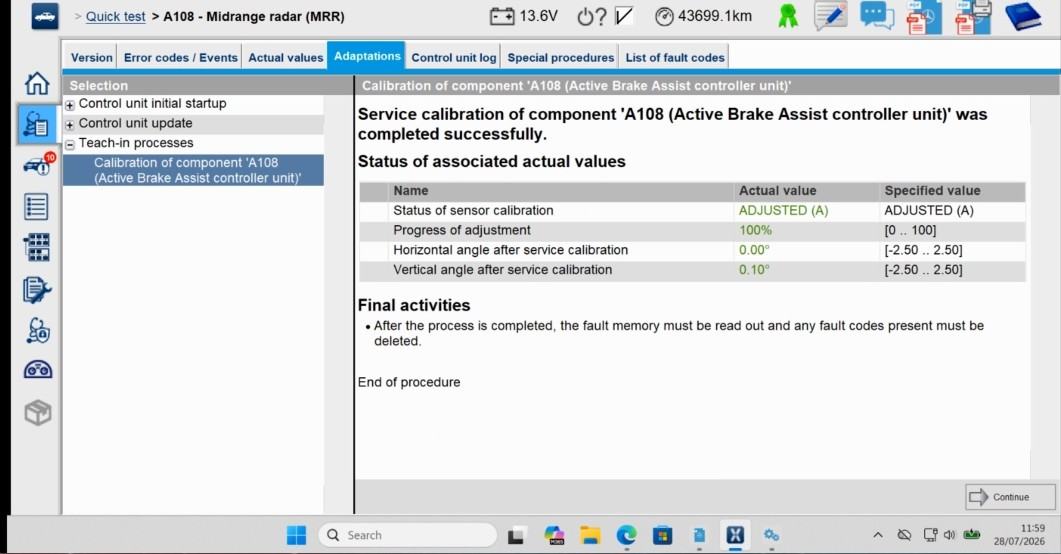The image size is (1061, 554).
Task: Click the '0.00°' horizontal angle value
Action: click(754, 250)
